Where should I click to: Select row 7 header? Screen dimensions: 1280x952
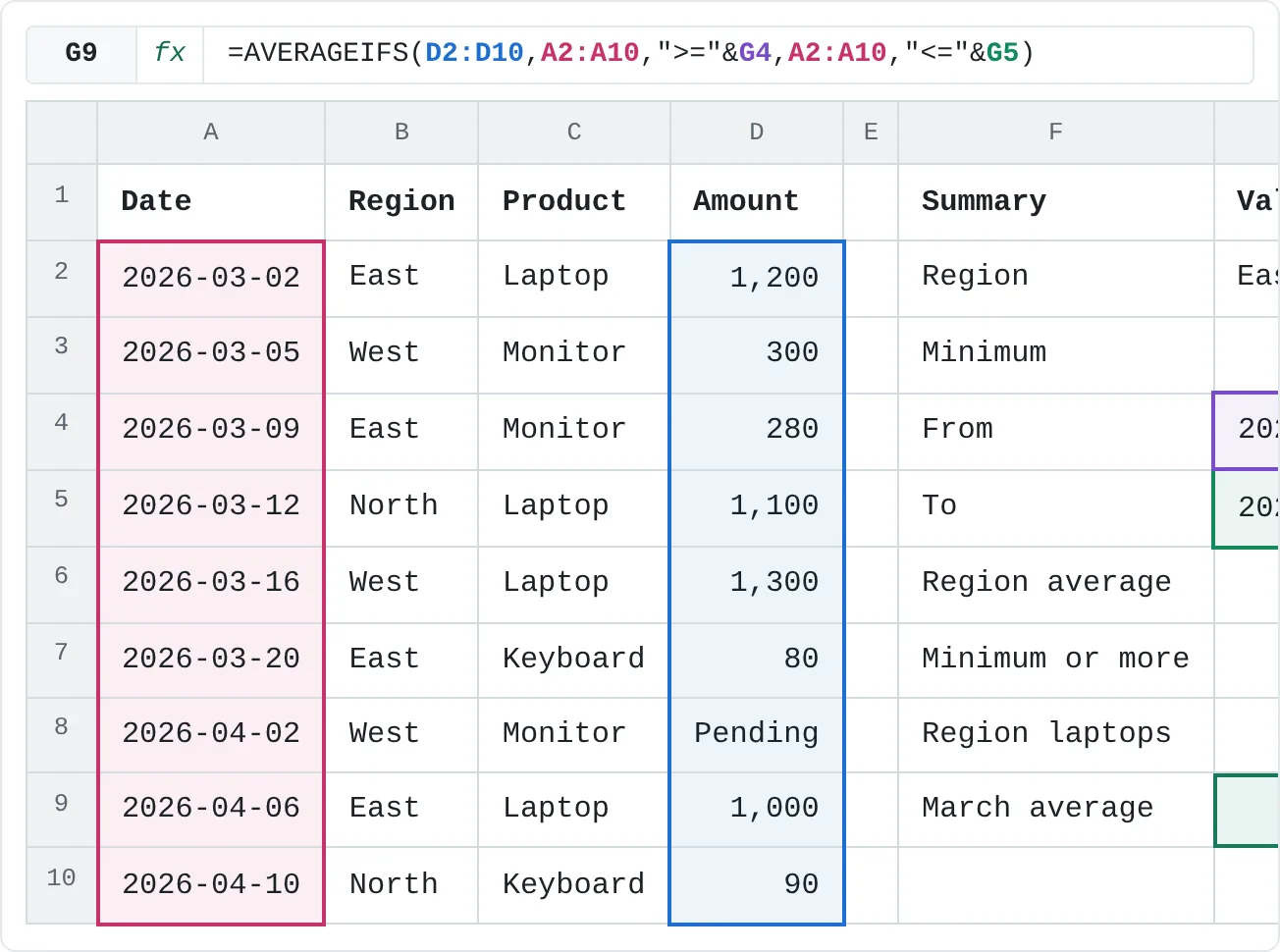(x=62, y=661)
